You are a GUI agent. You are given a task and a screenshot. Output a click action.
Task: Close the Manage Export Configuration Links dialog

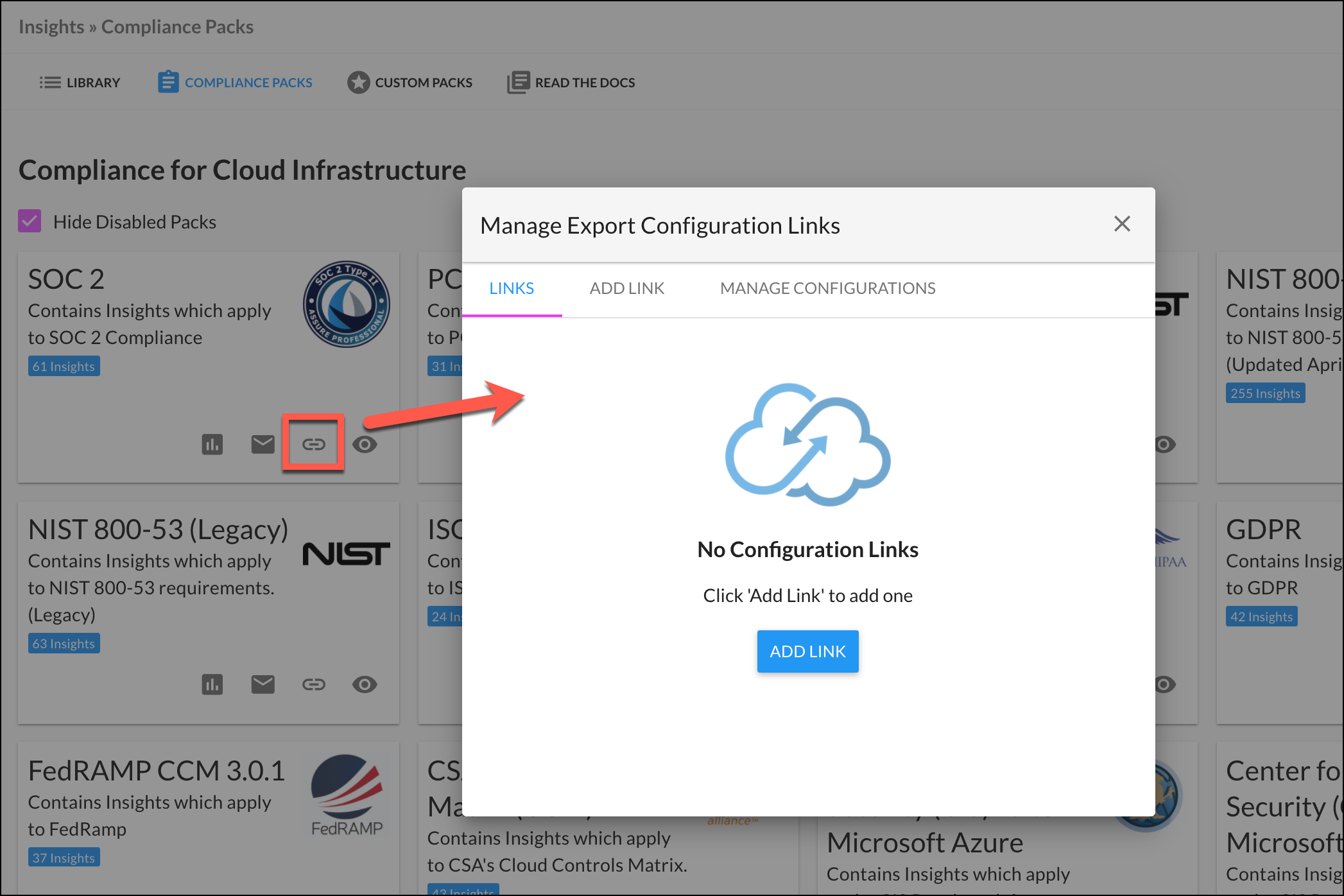1122,224
